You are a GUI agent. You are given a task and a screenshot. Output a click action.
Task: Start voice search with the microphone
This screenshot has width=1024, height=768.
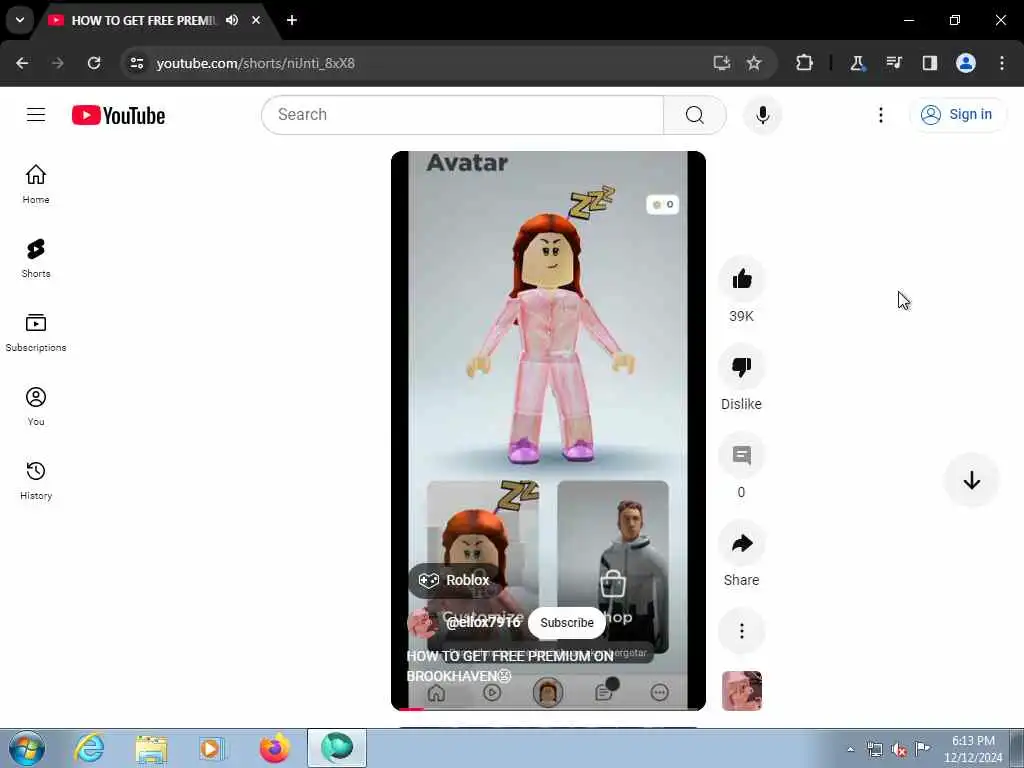(762, 115)
